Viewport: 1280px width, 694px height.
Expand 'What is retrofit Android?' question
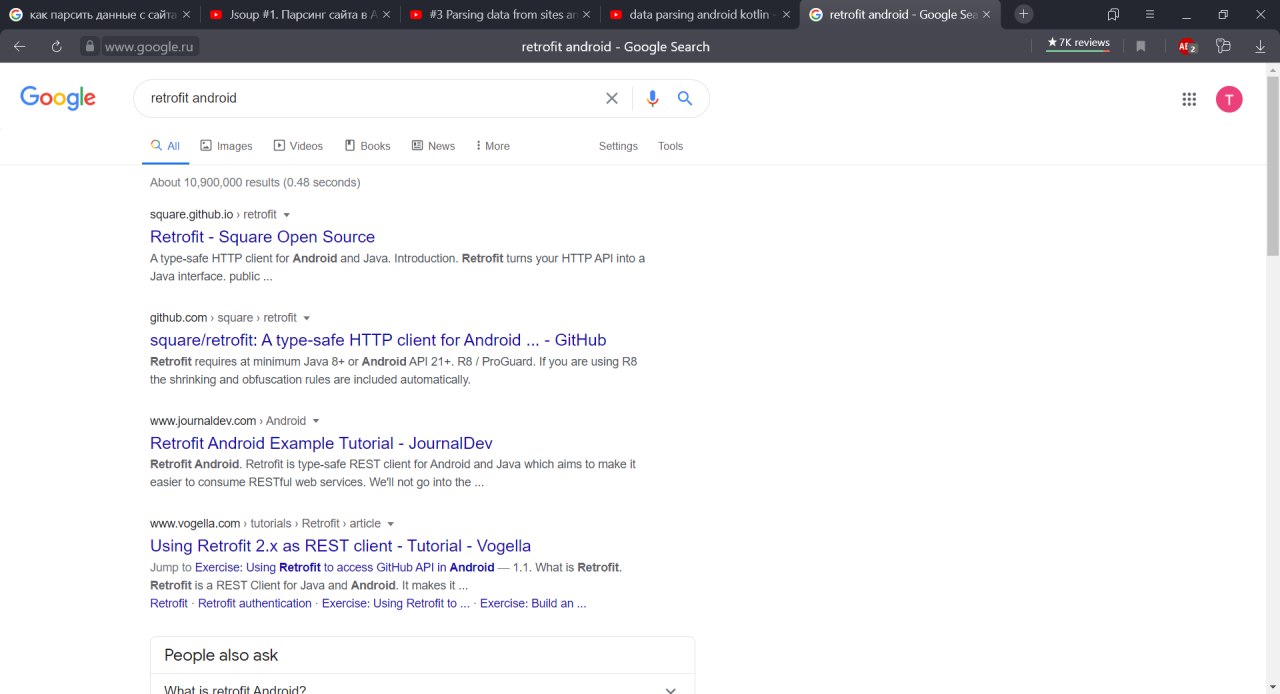(422, 688)
